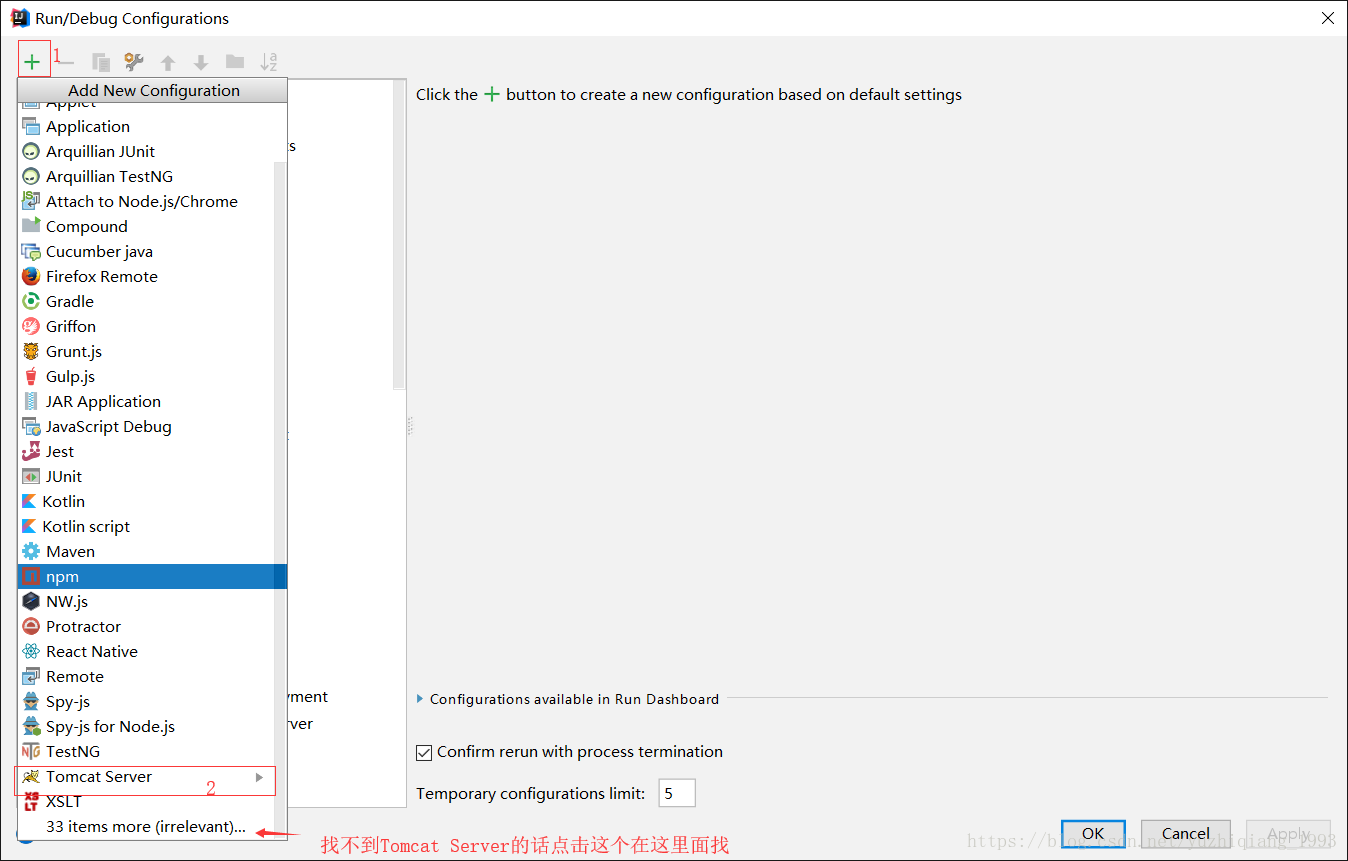Select the JAR Application icon
1348x861 pixels.
[31, 401]
